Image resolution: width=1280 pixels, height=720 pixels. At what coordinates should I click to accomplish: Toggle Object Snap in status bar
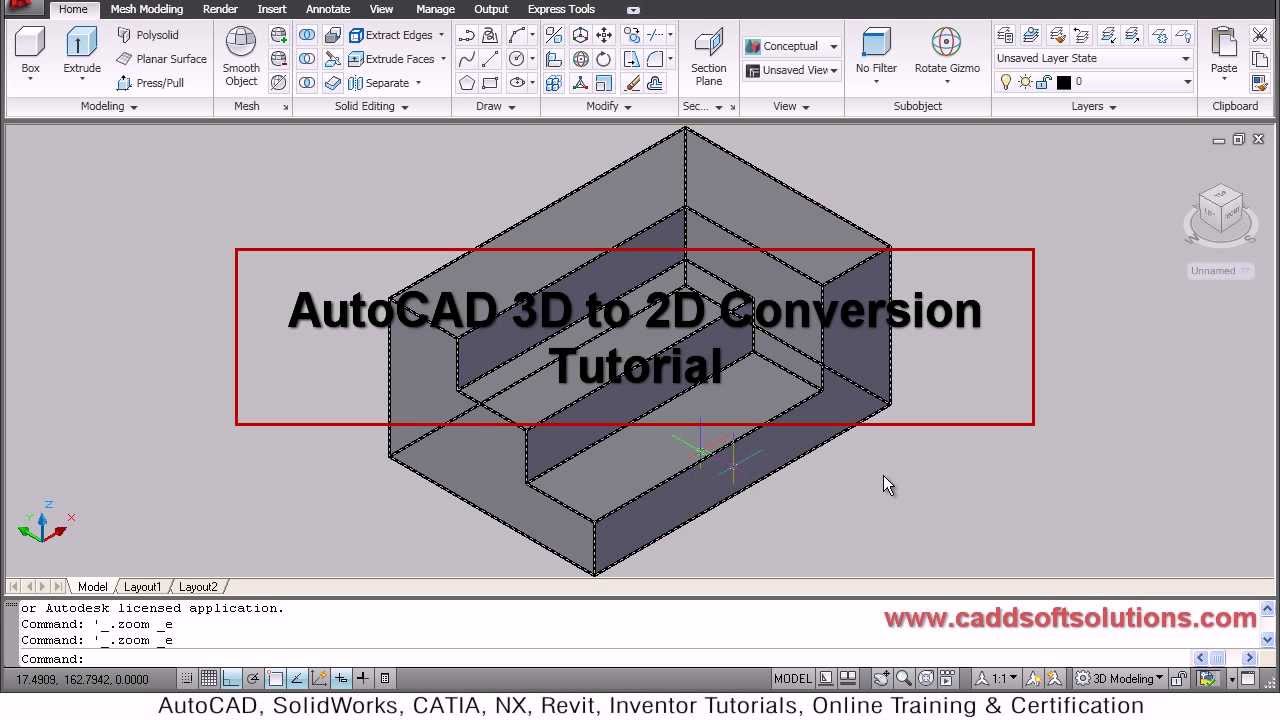coord(275,679)
